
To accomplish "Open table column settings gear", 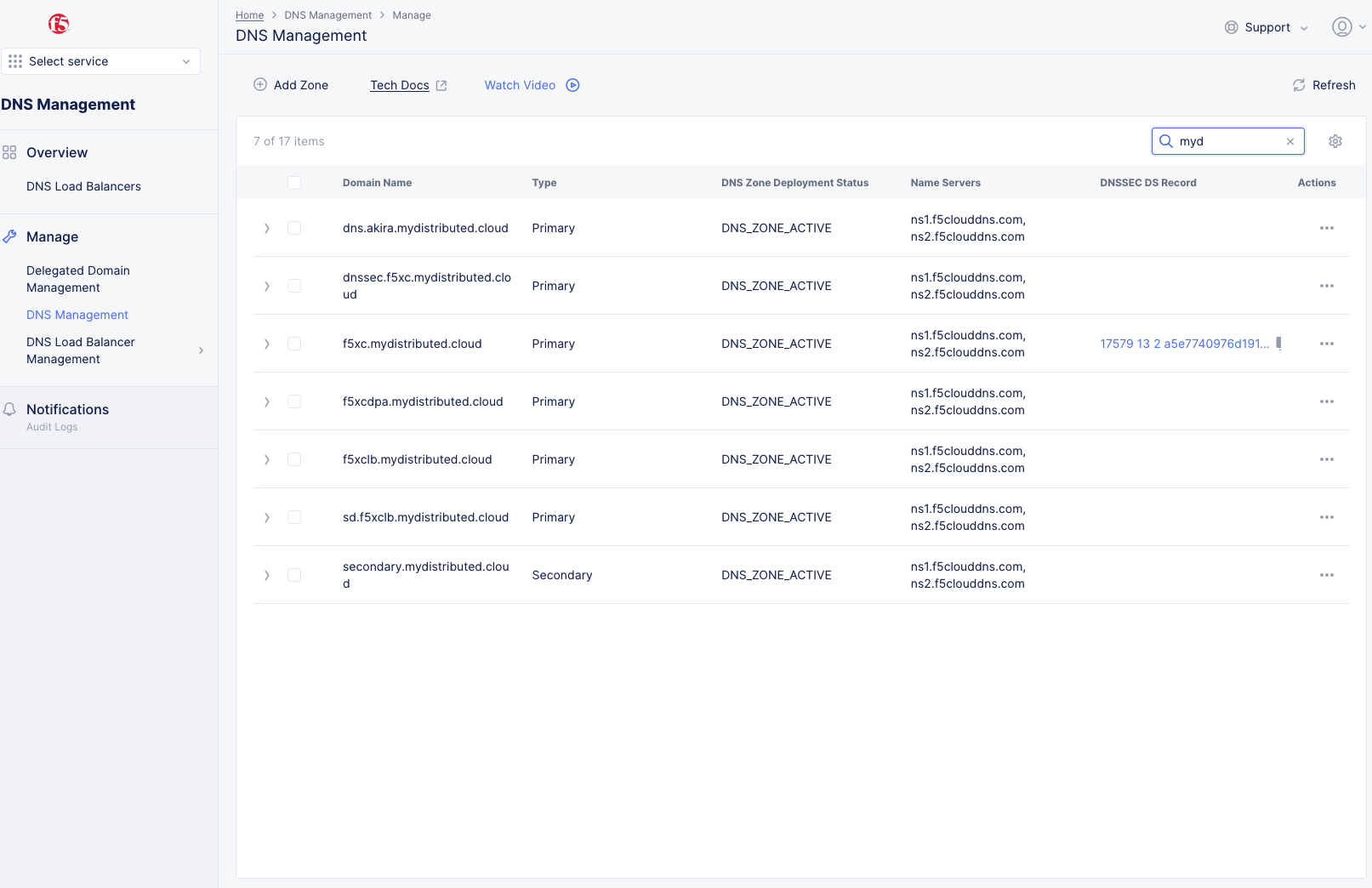I will point(1335,141).
